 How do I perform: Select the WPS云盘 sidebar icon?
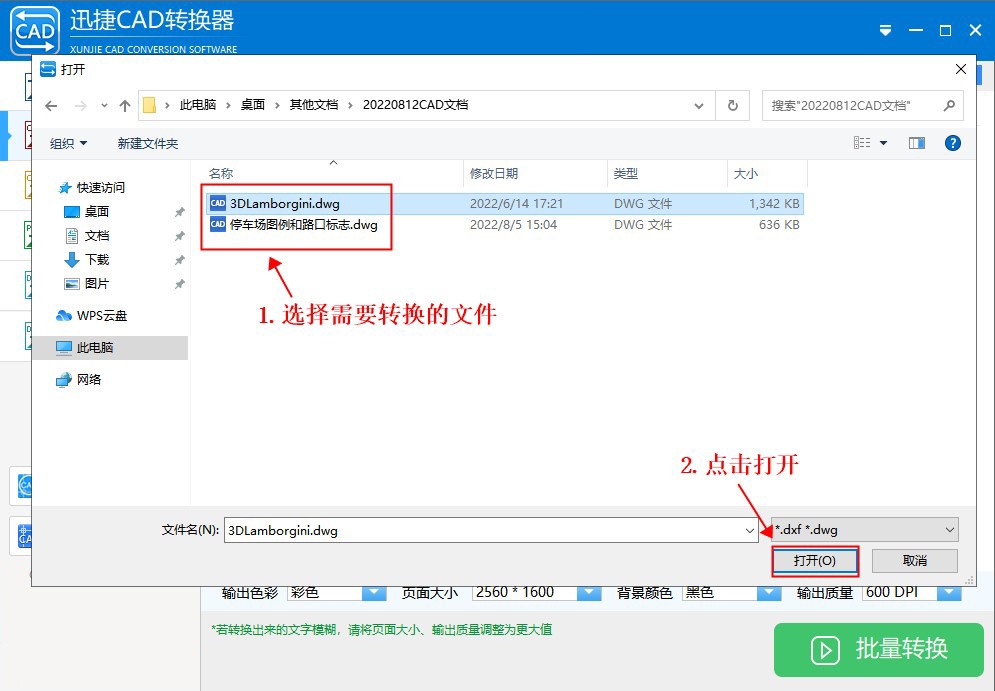62,315
